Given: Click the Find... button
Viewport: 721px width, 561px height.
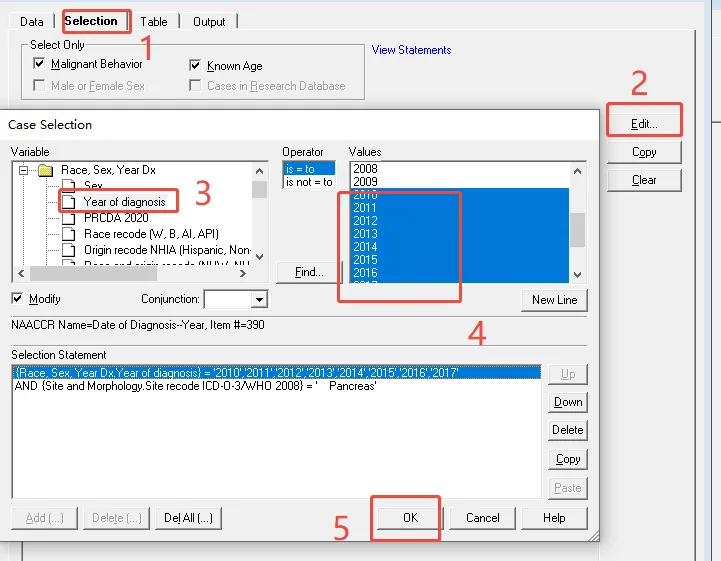Looking at the screenshot, I should pos(309,272).
